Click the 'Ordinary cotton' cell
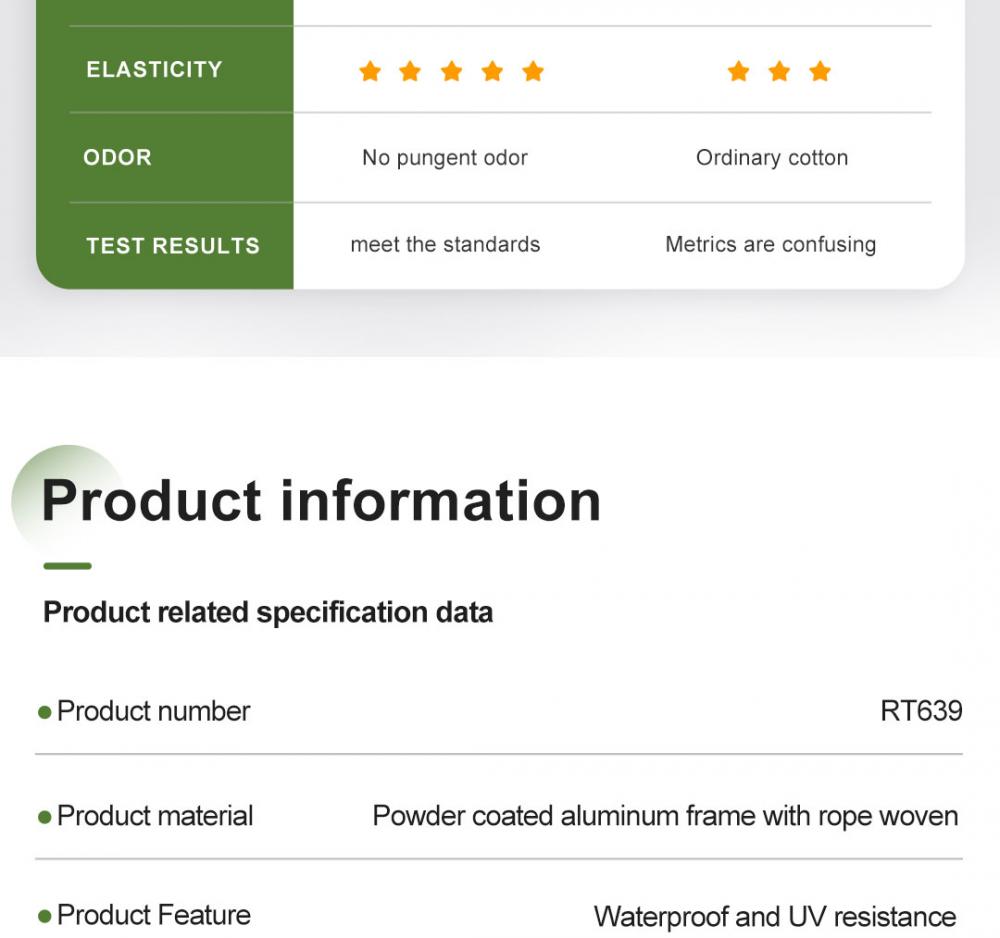This screenshot has height=938, width=1000. click(x=772, y=158)
